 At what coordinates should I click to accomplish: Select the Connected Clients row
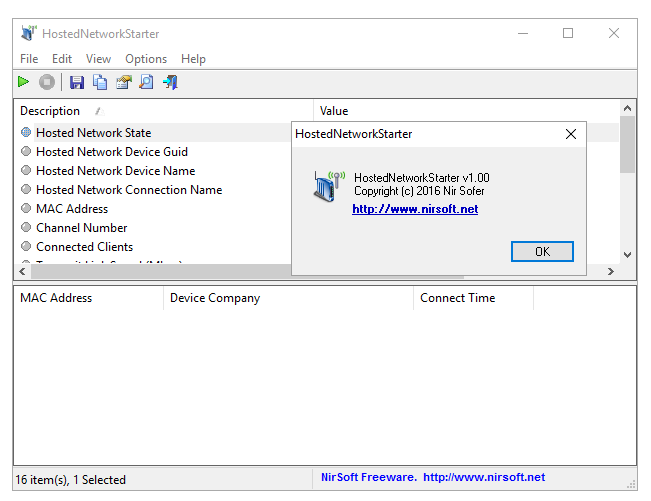[153, 247]
